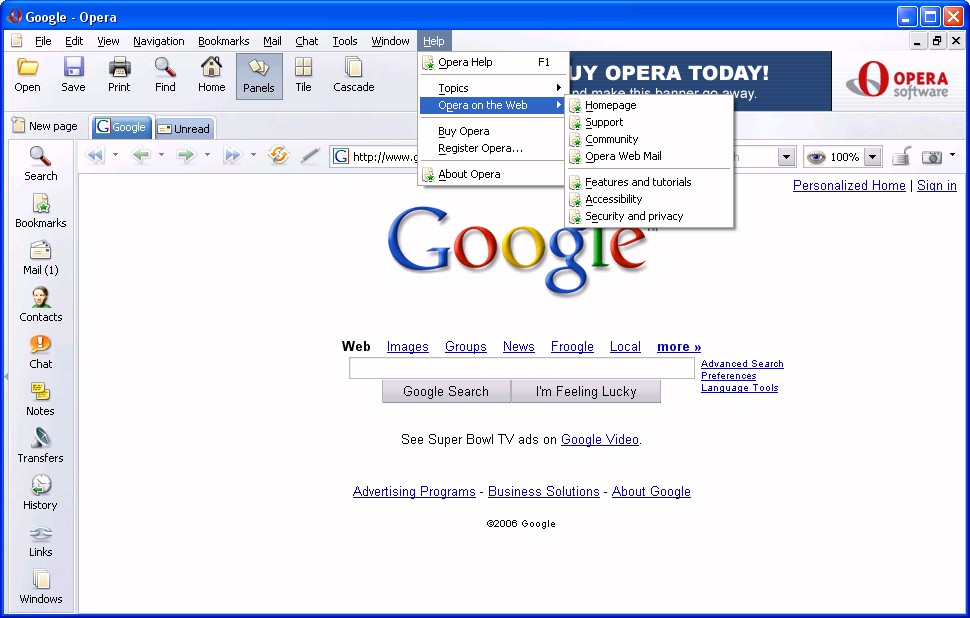Image resolution: width=970 pixels, height=618 pixels.
Task: Open the Notes panel in sidebar
Action: click(40, 398)
